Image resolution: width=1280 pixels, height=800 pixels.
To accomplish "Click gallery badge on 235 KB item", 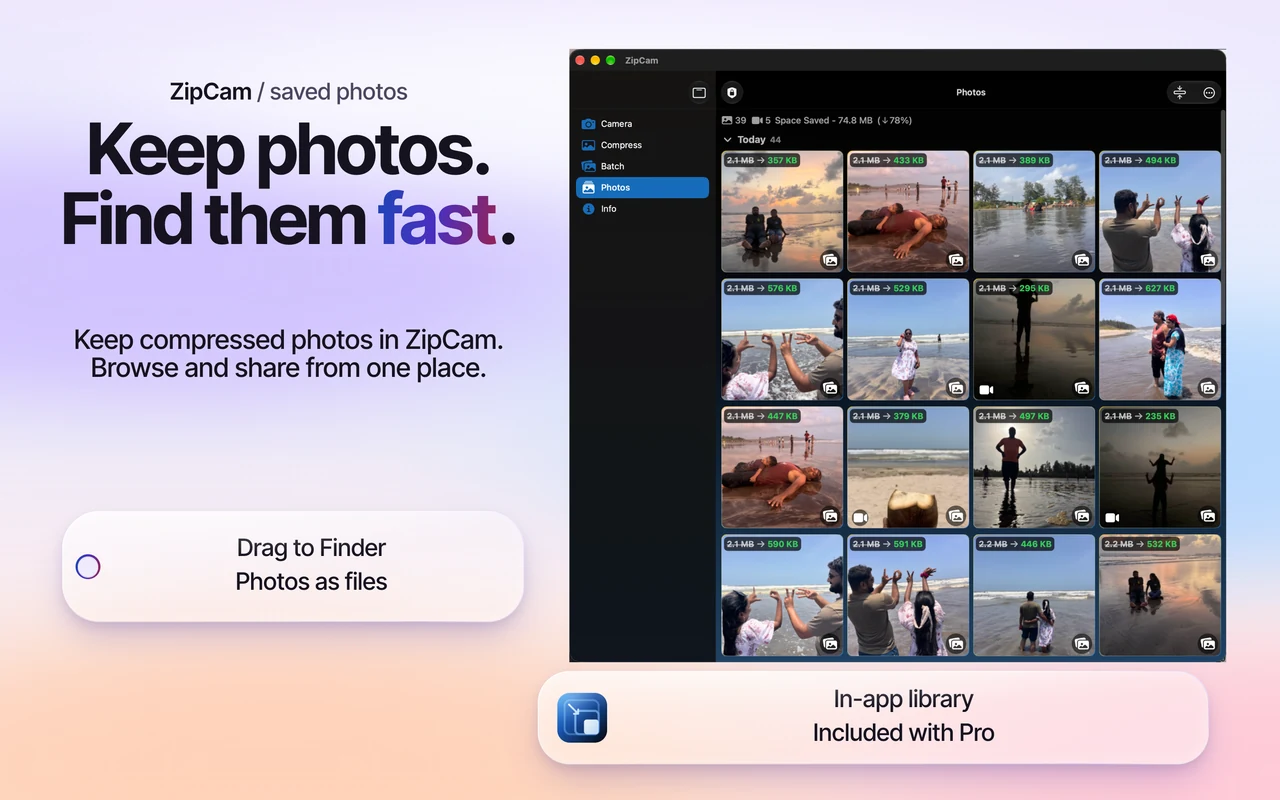I will tap(1208, 516).
